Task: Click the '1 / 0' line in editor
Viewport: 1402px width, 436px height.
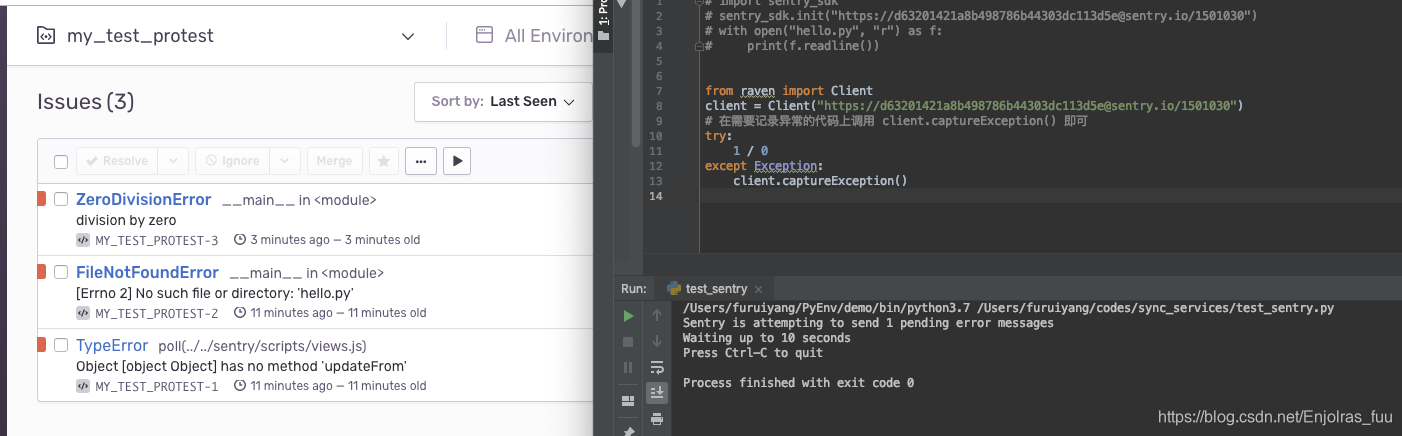Action: (x=750, y=150)
